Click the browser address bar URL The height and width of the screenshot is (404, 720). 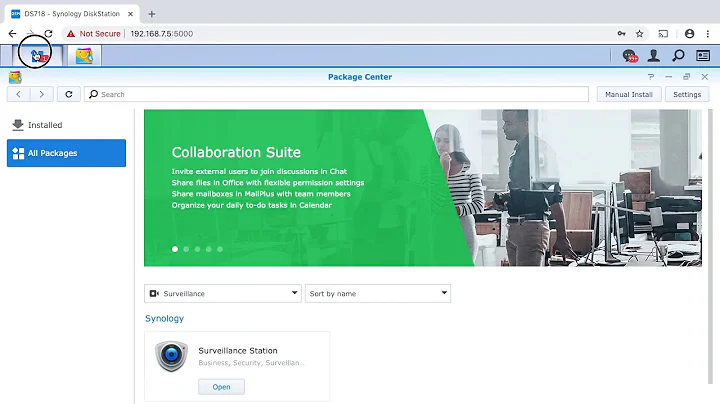pyautogui.click(x=162, y=34)
